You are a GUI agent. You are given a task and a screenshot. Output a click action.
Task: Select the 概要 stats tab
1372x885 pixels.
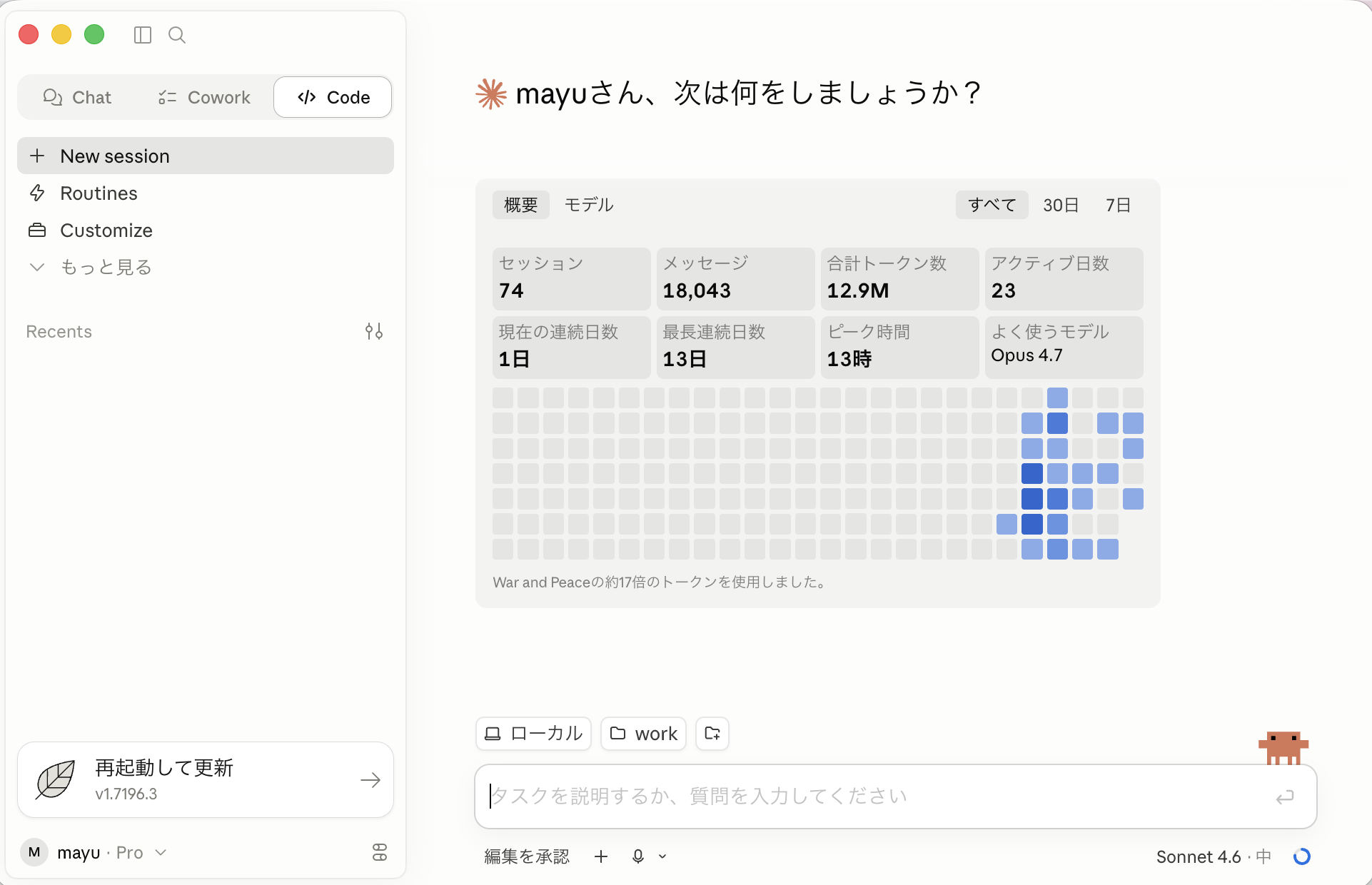(521, 205)
